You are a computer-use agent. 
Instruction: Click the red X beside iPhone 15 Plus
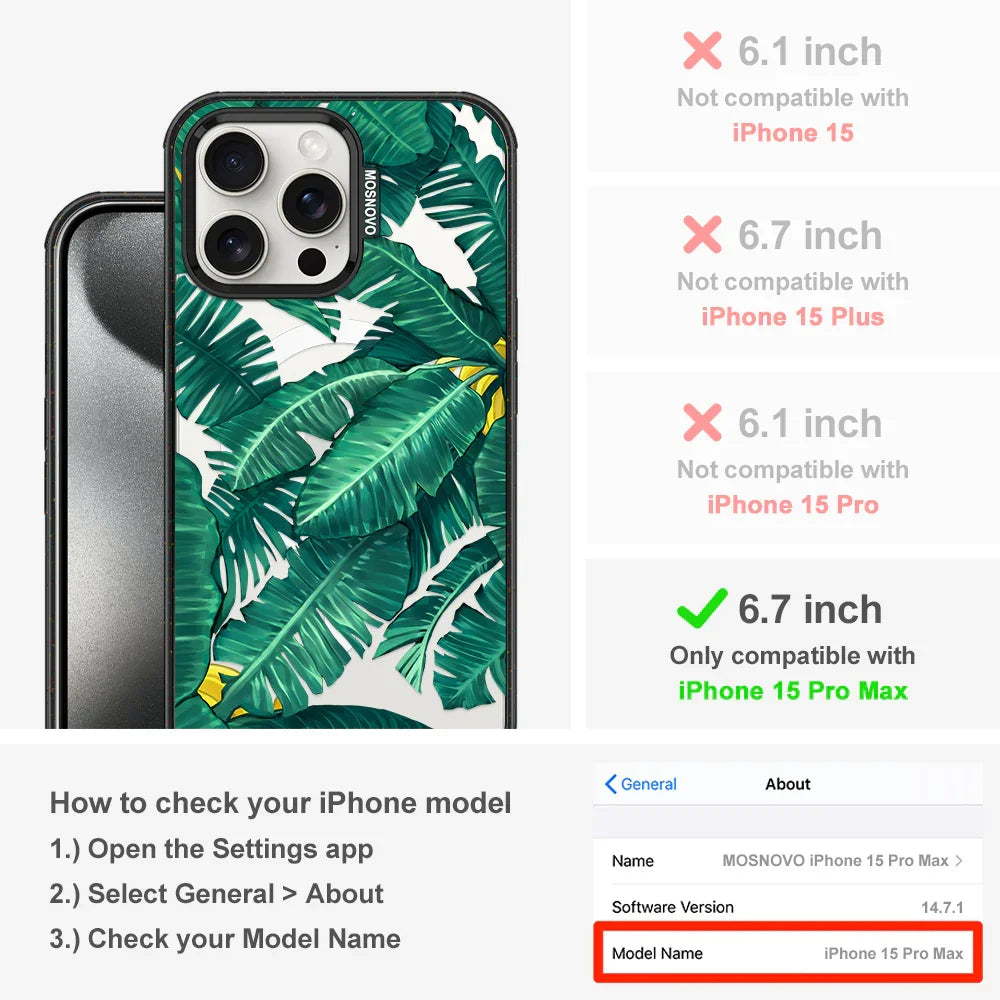tap(702, 234)
